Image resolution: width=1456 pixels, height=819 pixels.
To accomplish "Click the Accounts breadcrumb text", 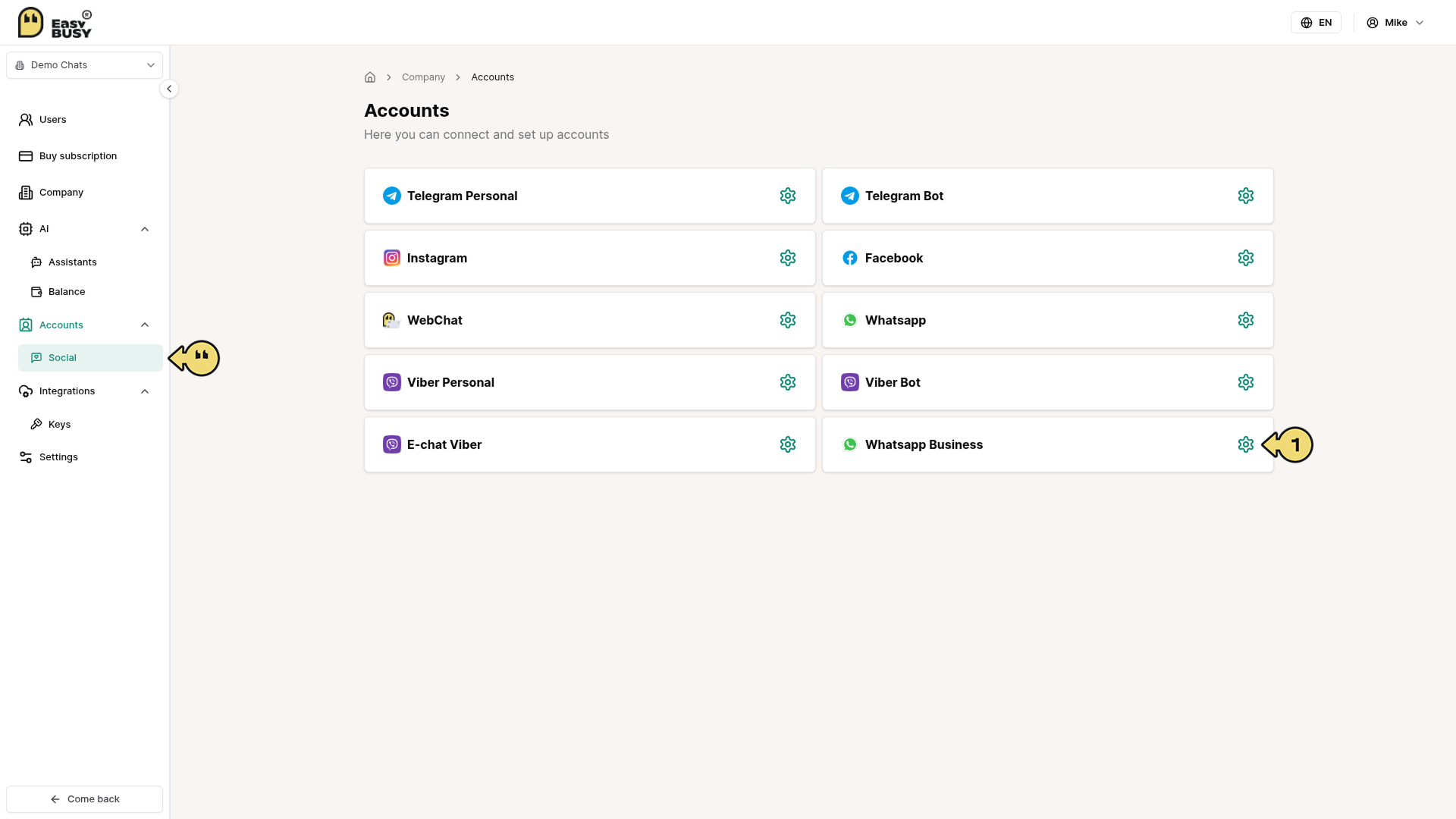I will click(x=492, y=77).
